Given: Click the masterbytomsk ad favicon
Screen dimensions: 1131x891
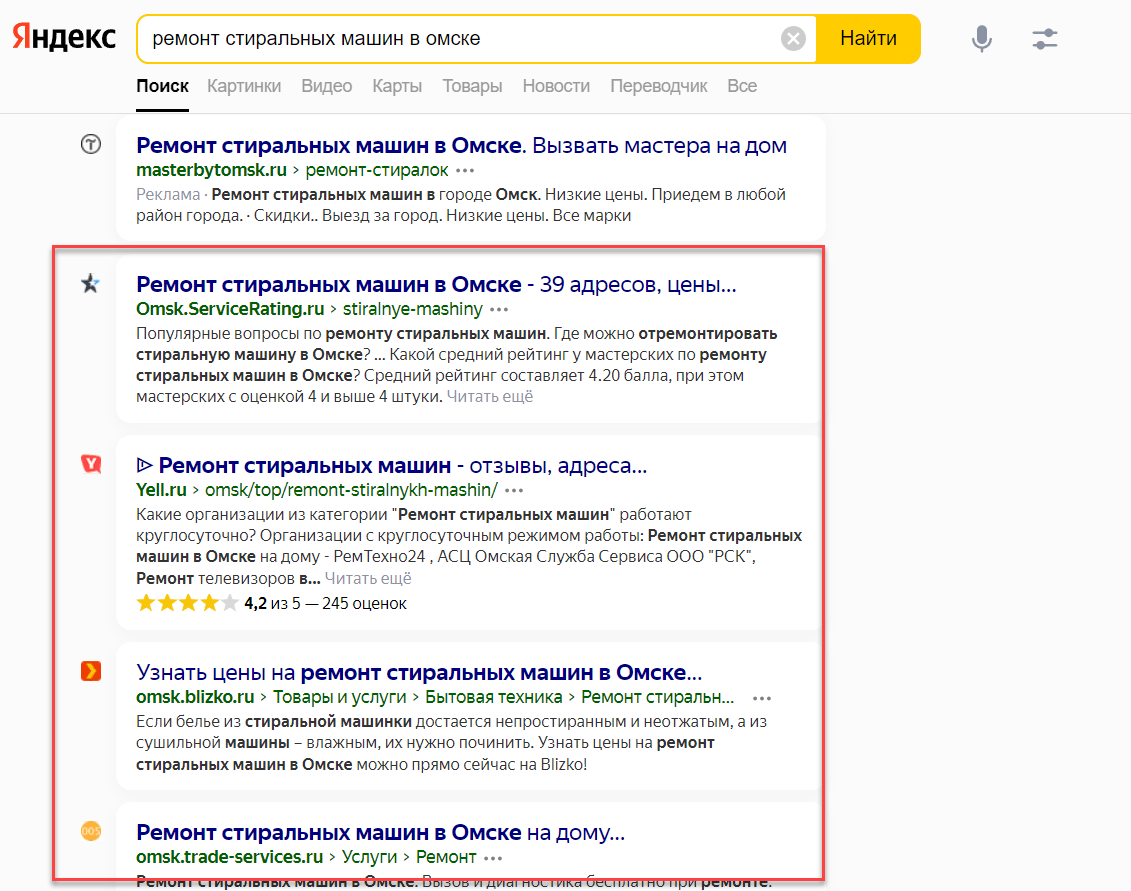Looking at the screenshot, I should (x=91, y=145).
